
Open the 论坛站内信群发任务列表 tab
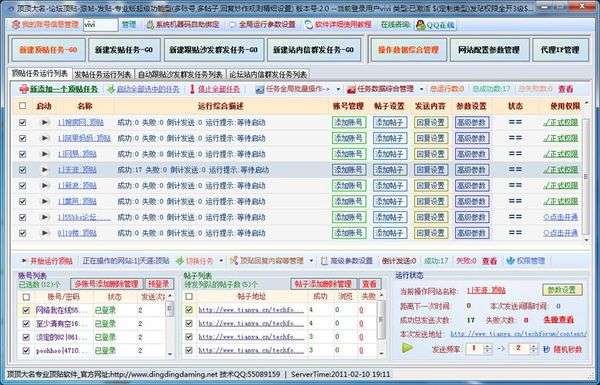click(268, 74)
